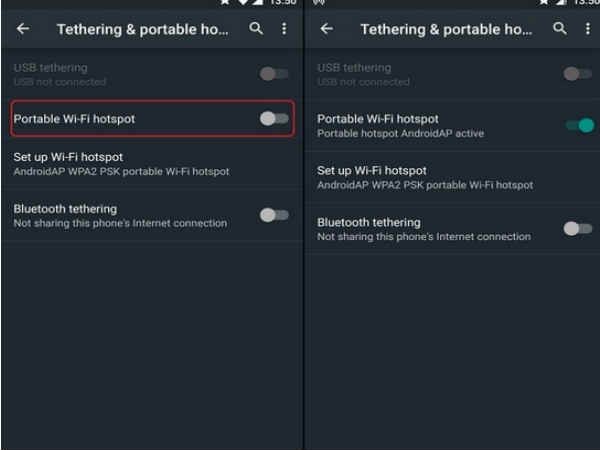Open three-dot overflow menu on right screen
The width and height of the screenshot is (600, 450).
(588, 29)
